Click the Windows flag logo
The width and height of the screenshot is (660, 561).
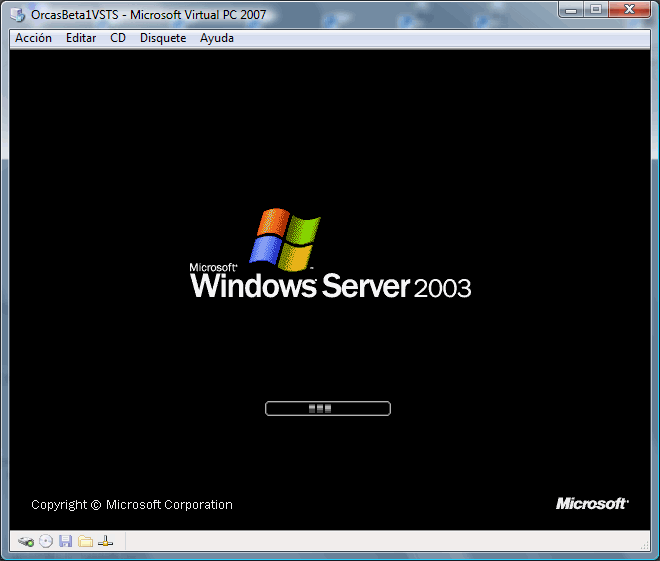click(x=285, y=239)
